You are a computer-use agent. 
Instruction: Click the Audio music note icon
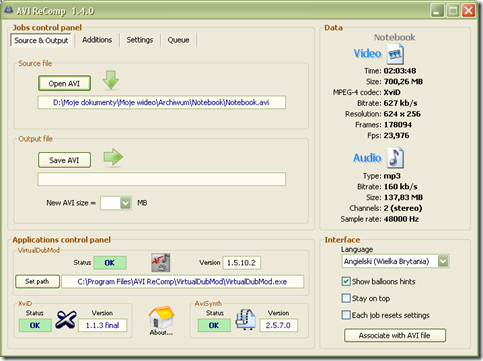pos(395,158)
